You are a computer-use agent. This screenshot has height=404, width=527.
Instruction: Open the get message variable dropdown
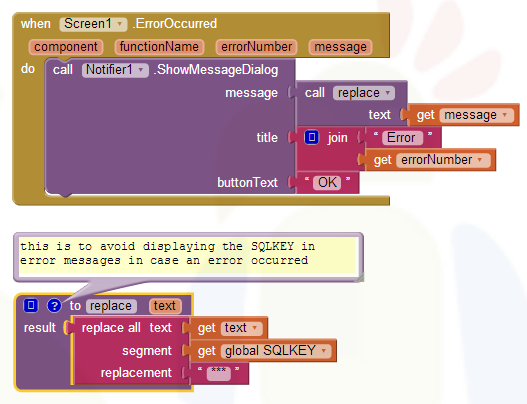(x=477, y=115)
